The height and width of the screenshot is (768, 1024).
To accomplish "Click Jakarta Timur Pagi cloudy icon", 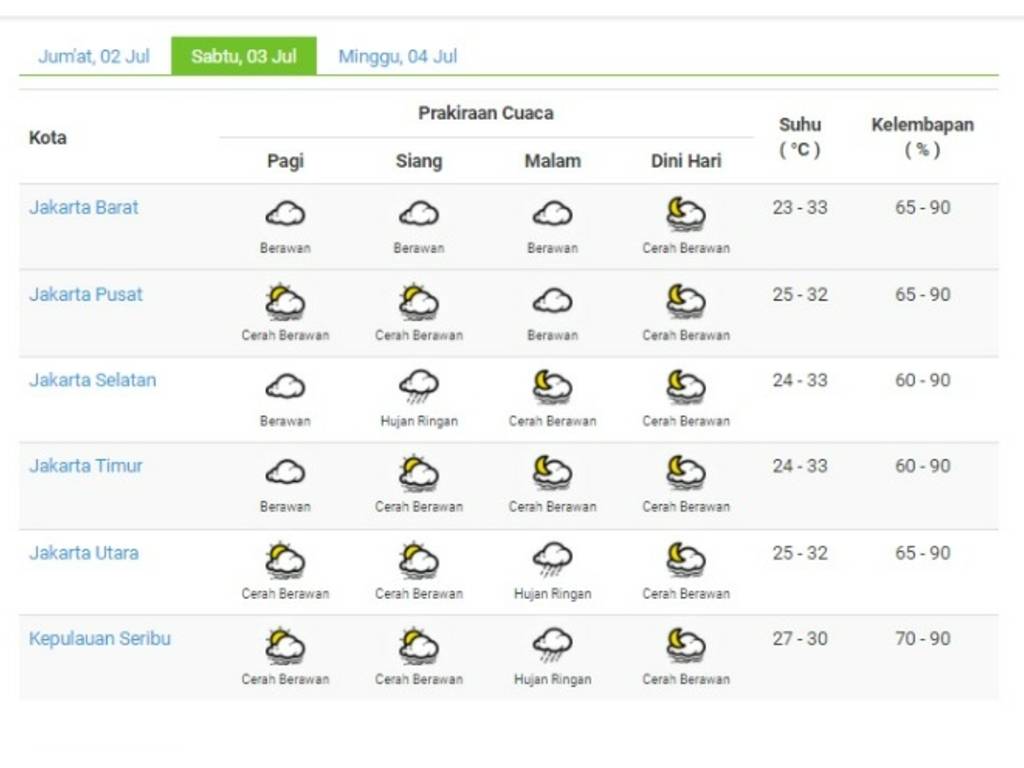I will tap(285, 472).
